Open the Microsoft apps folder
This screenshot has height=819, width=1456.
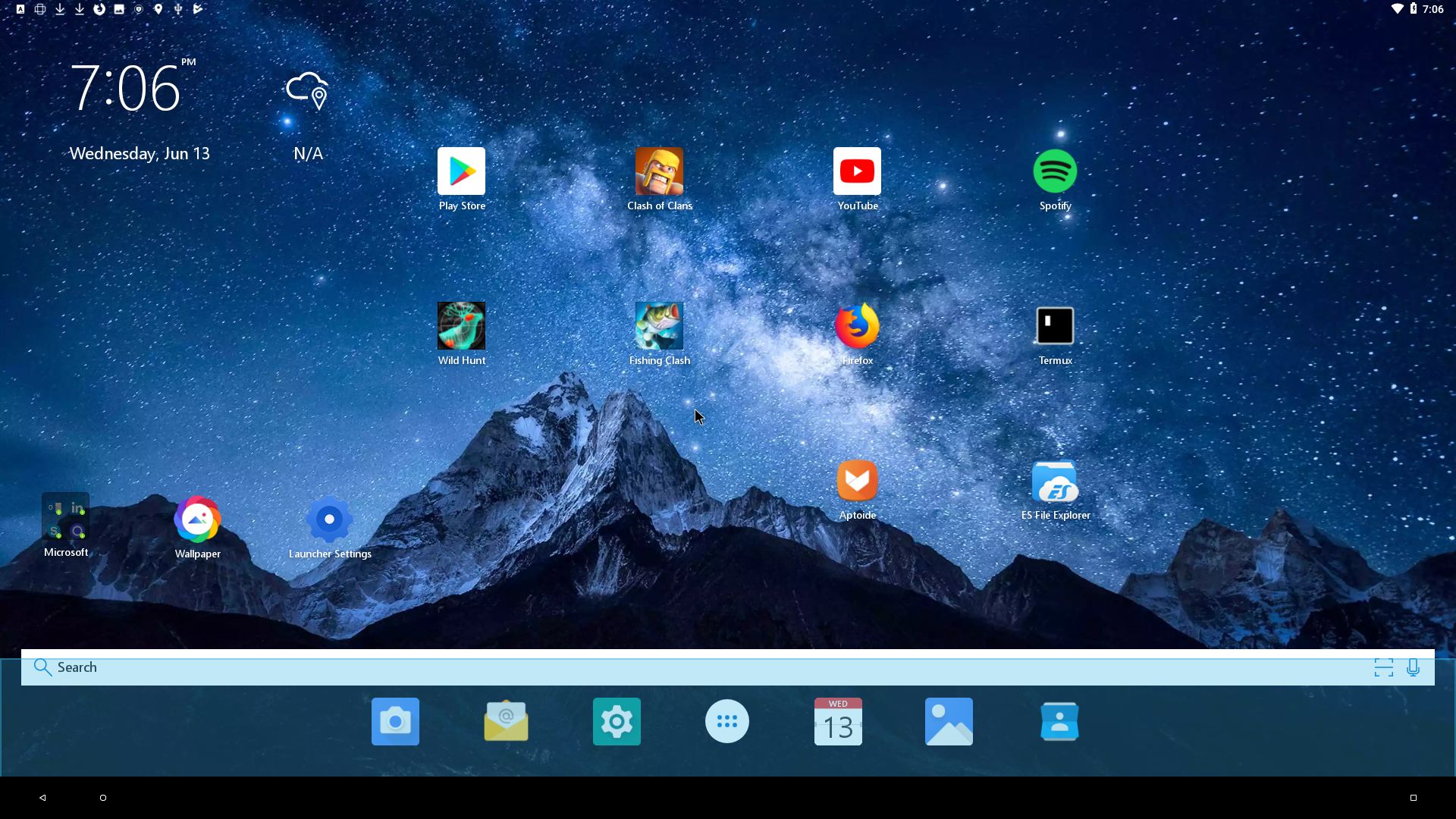[x=66, y=517]
